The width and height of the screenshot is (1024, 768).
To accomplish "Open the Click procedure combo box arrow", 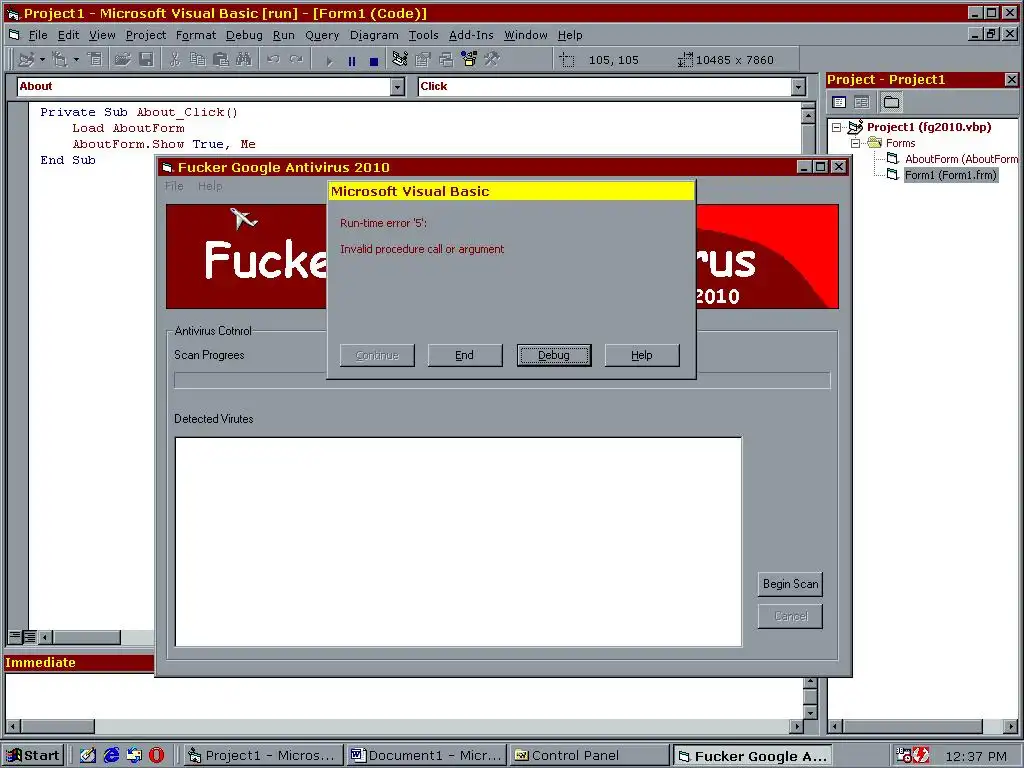I will (x=798, y=86).
